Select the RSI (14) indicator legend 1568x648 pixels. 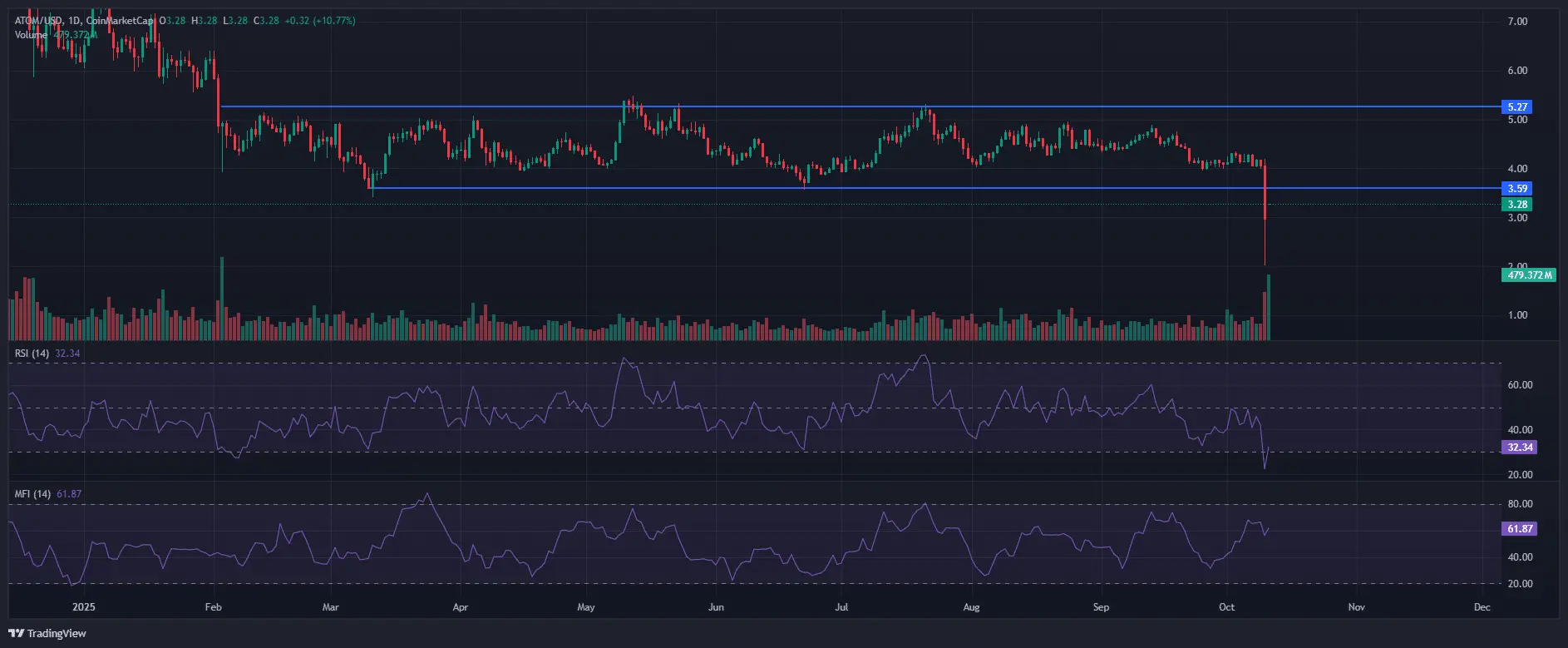pos(32,354)
